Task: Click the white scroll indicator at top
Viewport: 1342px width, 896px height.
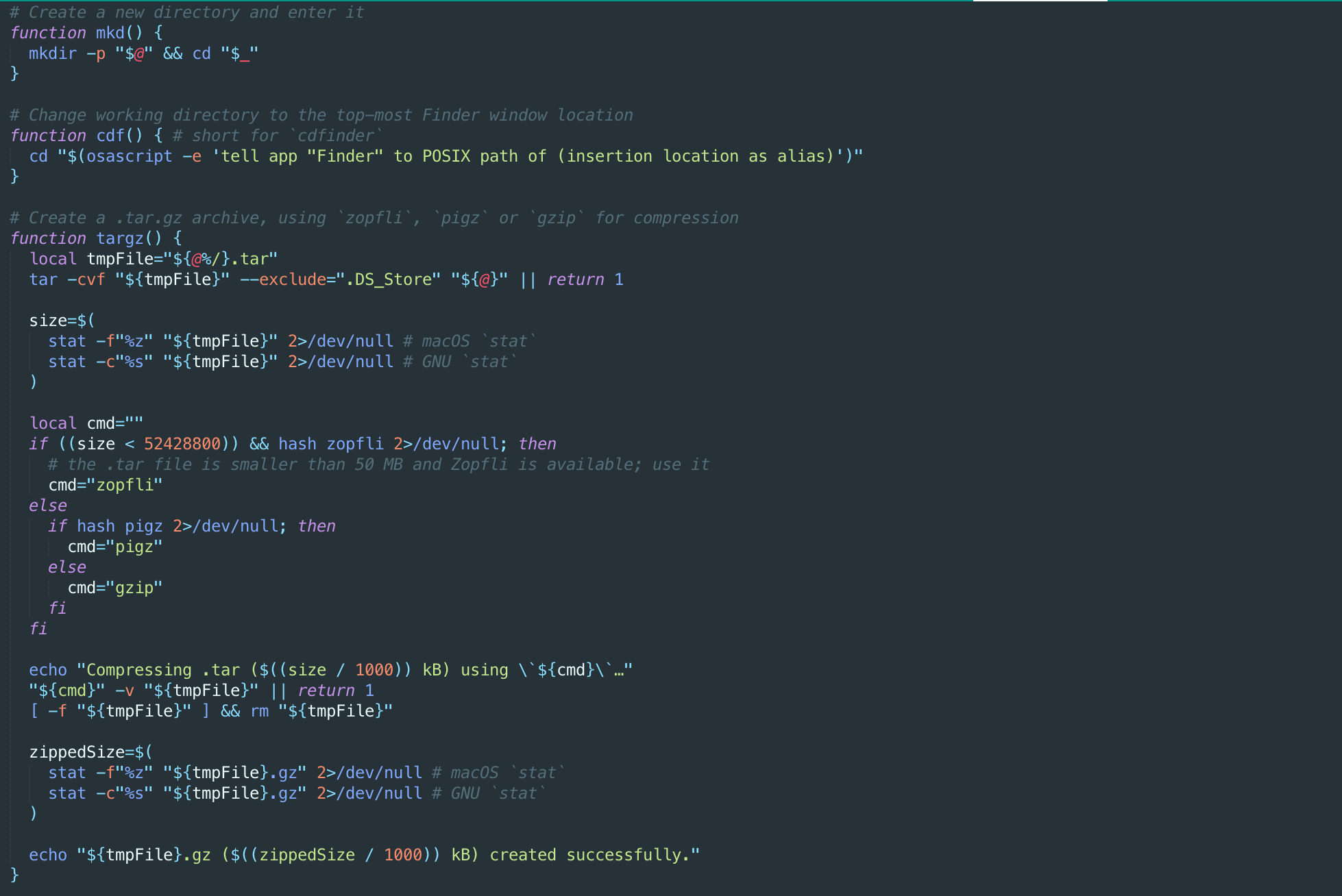Action: [x=1039, y=3]
